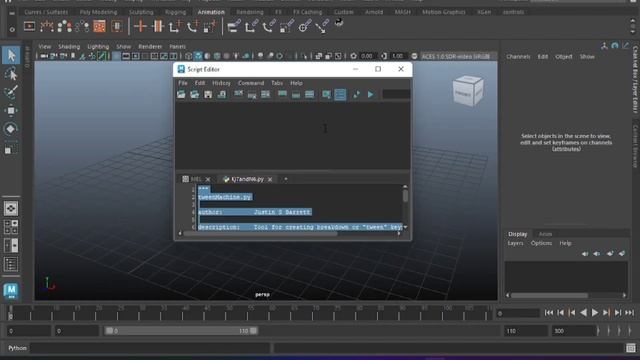Image resolution: width=640 pixels, height=360 pixels.
Task: Open the Command menu in Script Editor
Action: (x=251, y=83)
